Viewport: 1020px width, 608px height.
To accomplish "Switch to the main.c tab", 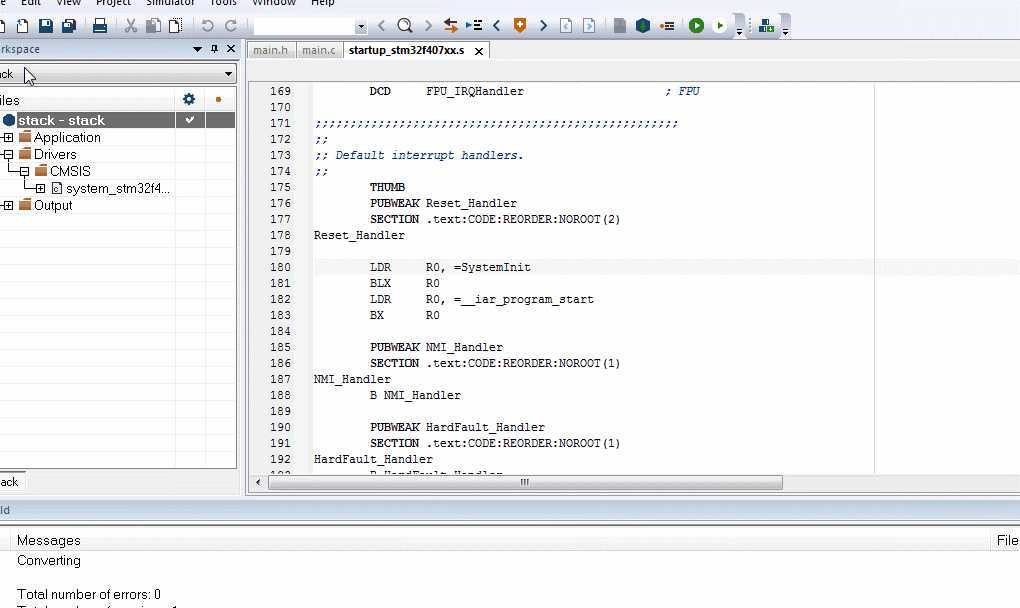I will point(319,50).
